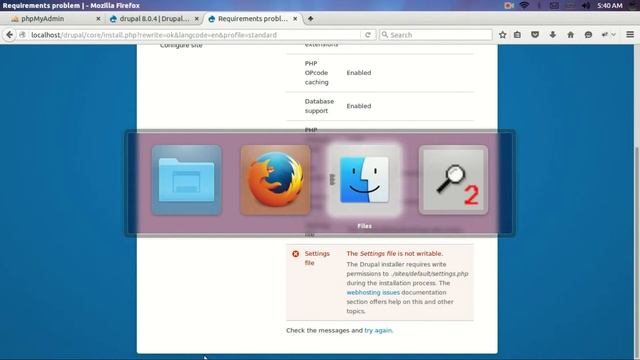Screen dimensions: 640x360
Task: Close the phpMyAdmin tab
Action: tap(98, 19)
